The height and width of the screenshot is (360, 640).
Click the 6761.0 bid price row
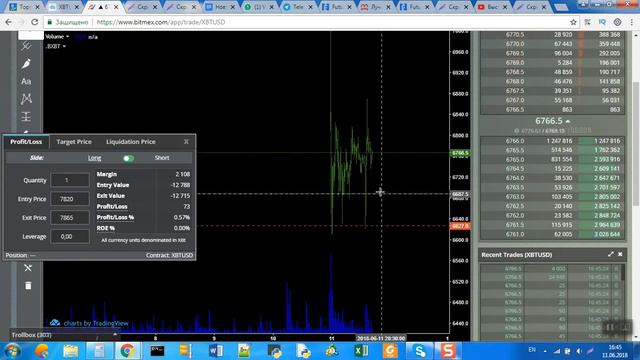pyautogui.click(x=552, y=234)
